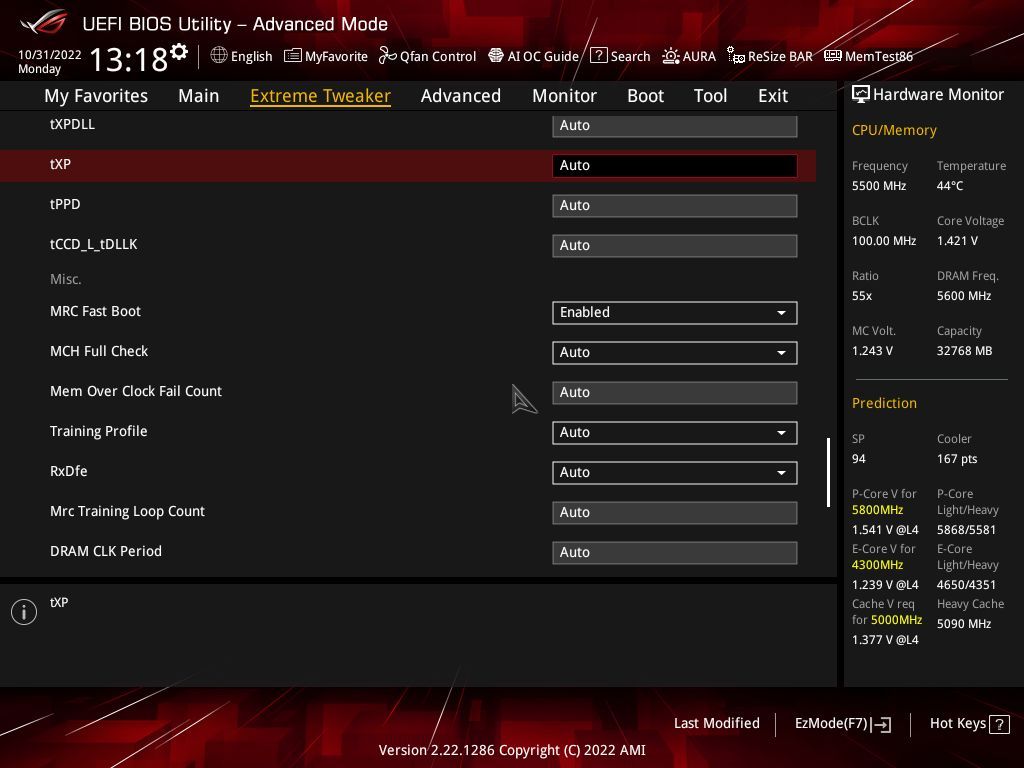Screen dimensions: 1024x768
Task: Select DRAM CLK Period label
Action: pyautogui.click(x=106, y=551)
